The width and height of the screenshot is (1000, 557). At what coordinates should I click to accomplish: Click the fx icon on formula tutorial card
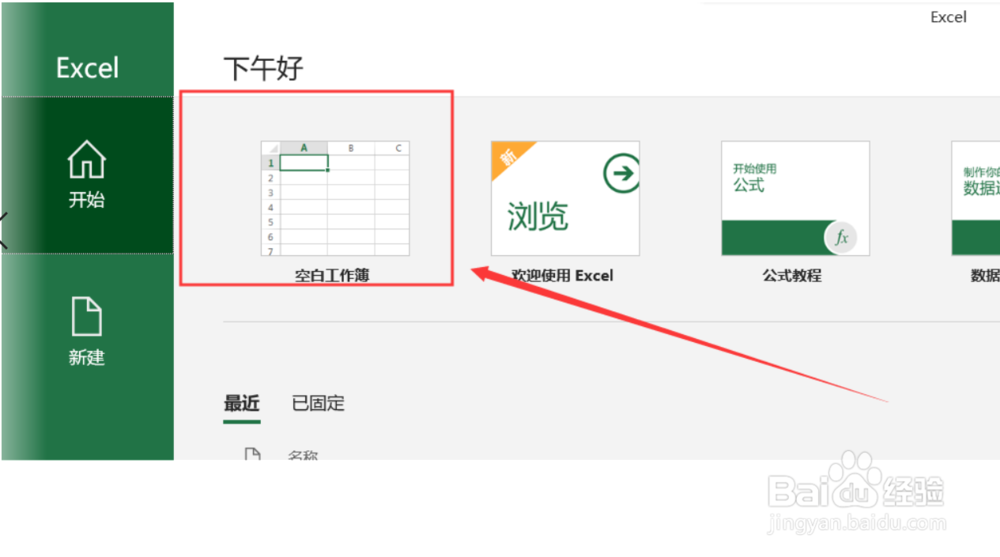(x=841, y=237)
